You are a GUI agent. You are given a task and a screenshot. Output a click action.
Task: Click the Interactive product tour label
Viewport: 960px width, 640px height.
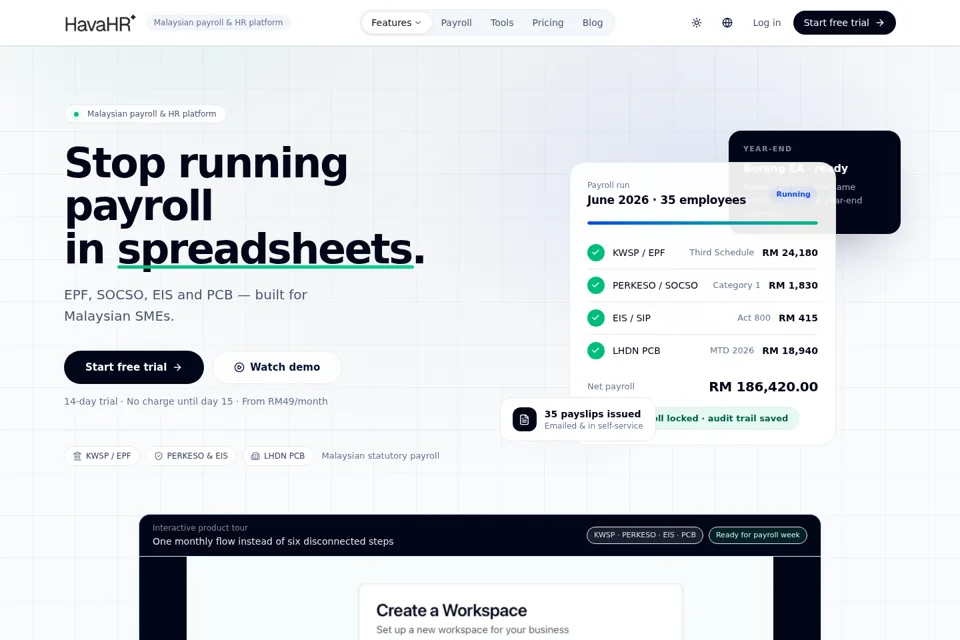coord(200,527)
